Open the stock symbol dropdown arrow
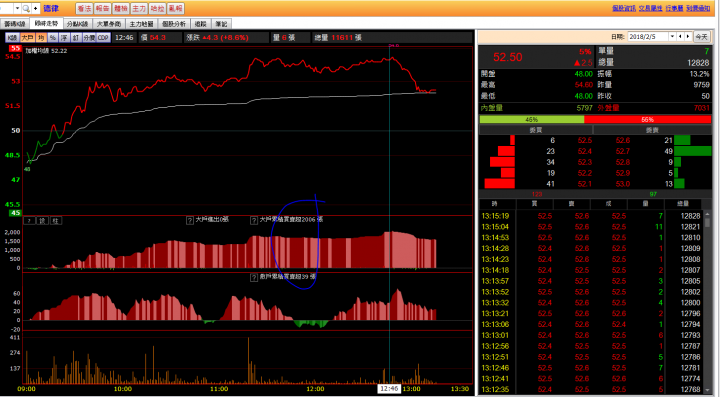Image resolution: width=720 pixels, height=397 pixels. (x=17, y=8)
